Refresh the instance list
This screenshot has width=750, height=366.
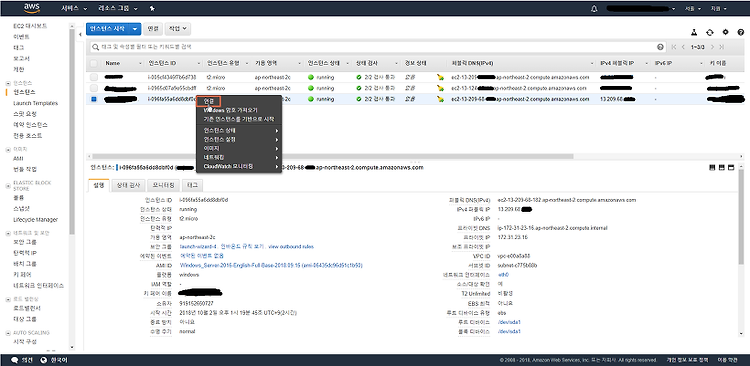pos(709,32)
